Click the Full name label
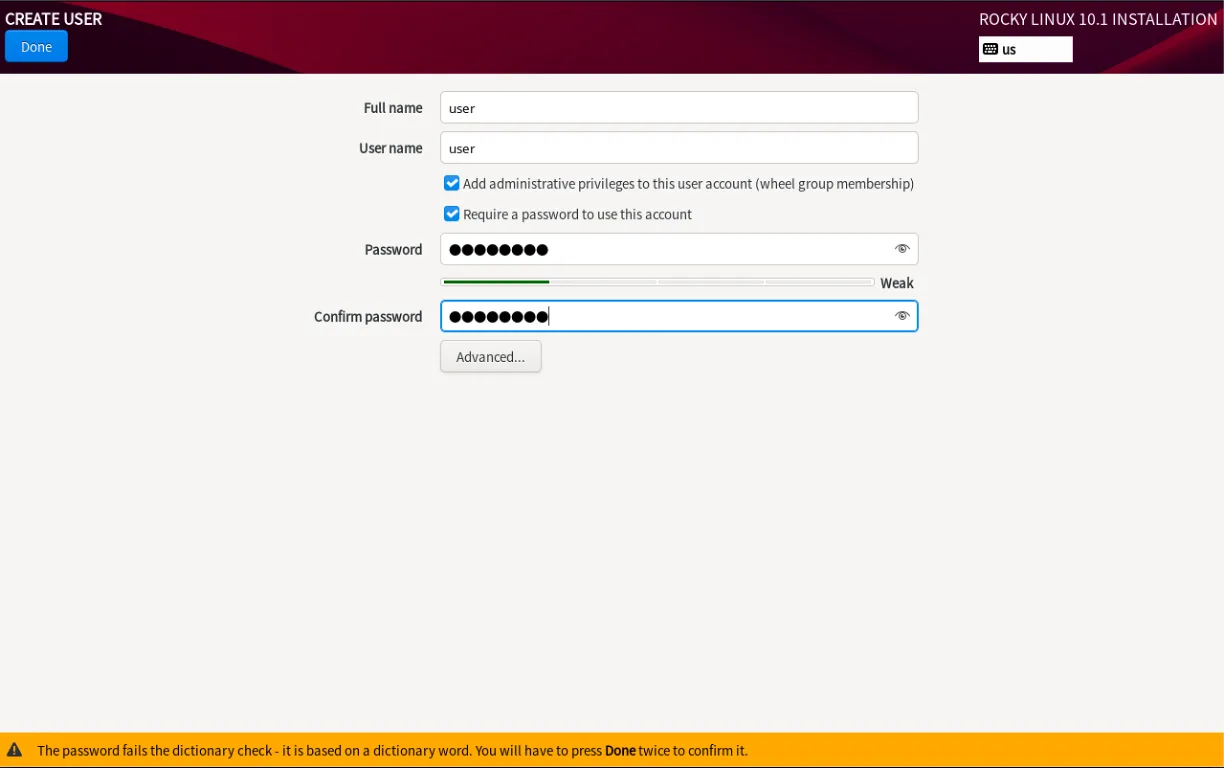1224x768 pixels. coord(393,108)
